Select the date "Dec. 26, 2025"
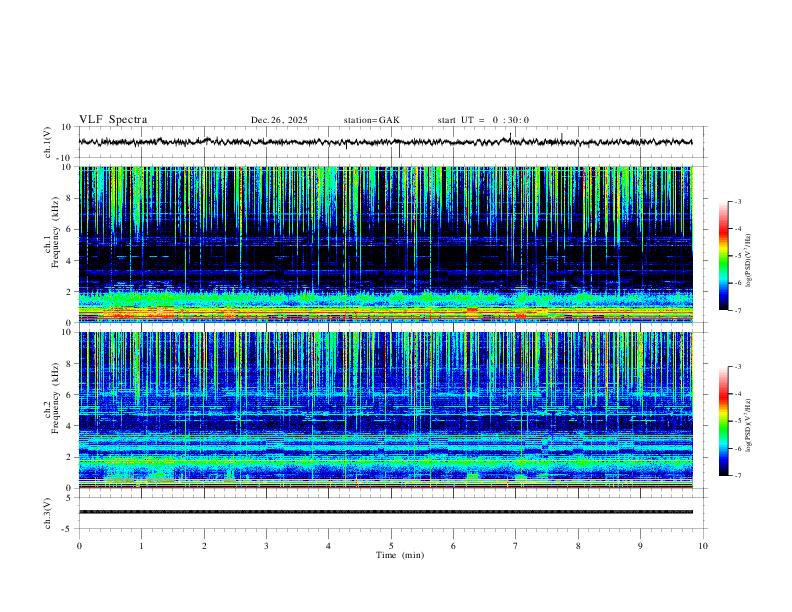The image size is (792, 612). [279, 120]
